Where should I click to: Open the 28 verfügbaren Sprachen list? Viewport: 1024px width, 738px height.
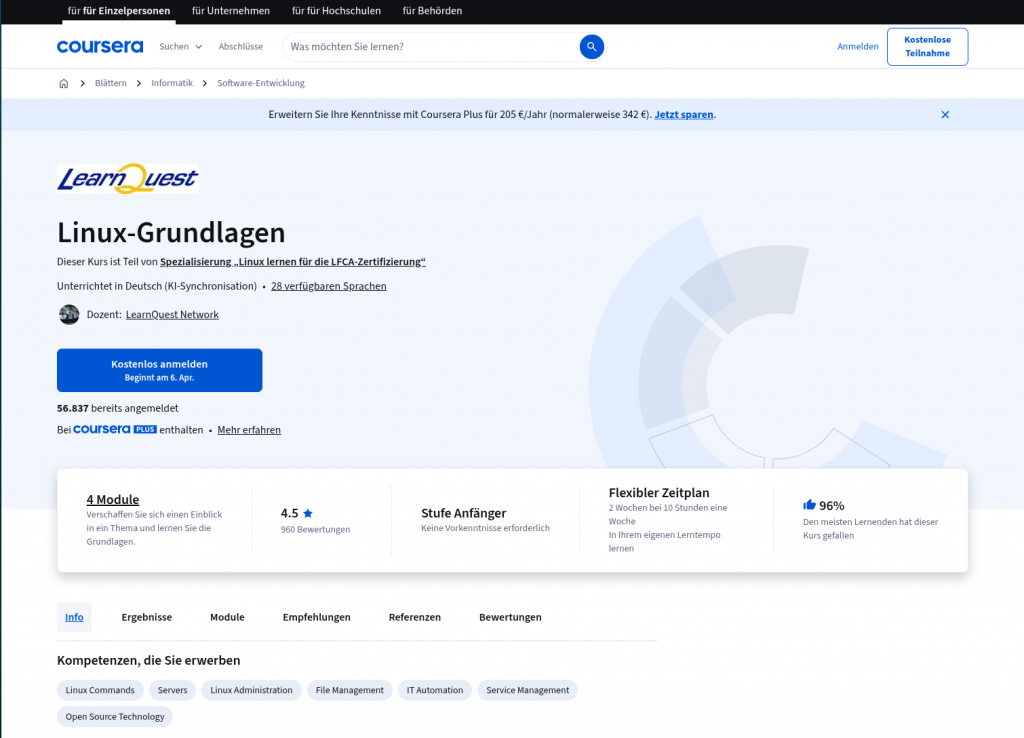(x=328, y=286)
